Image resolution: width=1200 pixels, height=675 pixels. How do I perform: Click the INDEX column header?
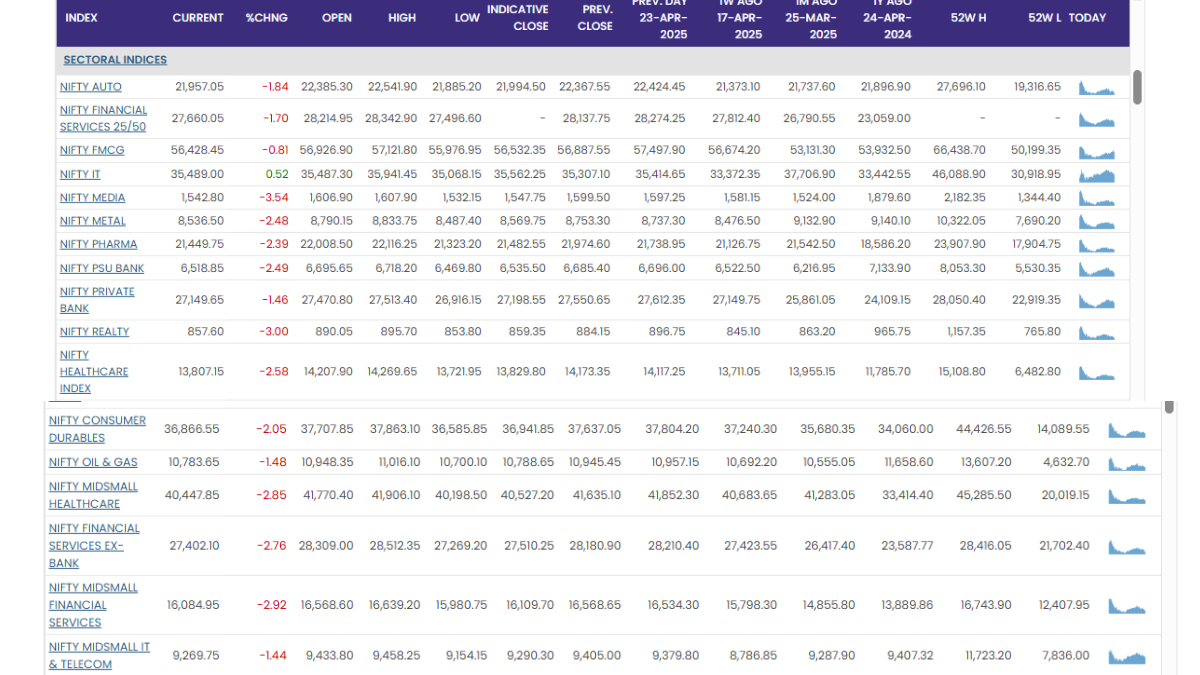pos(81,18)
